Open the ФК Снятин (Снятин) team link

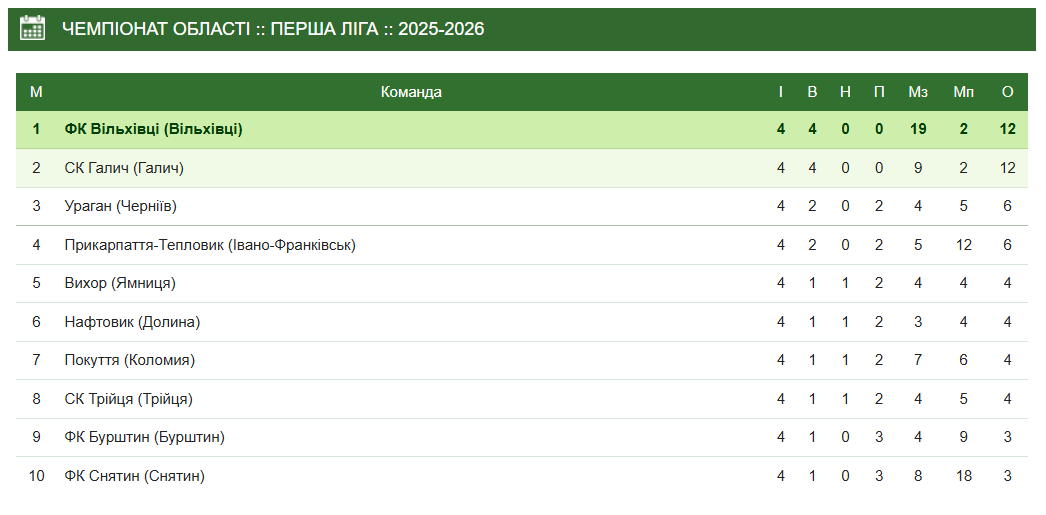point(134,476)
